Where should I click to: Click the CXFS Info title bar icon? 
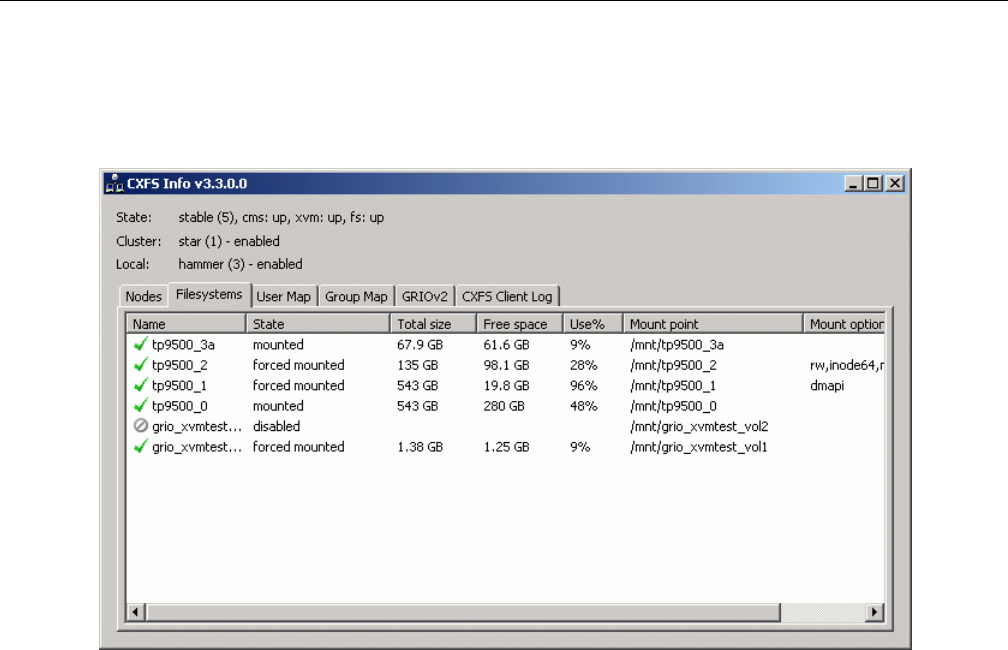114,183
